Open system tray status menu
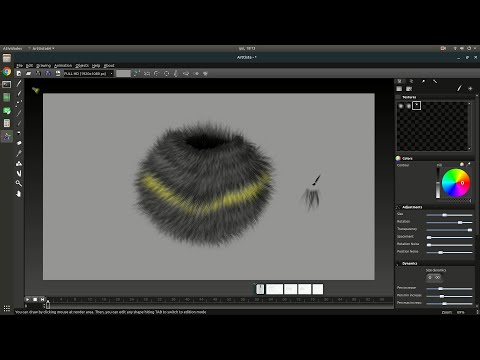480x360 pixels. [x=465, y=48]
